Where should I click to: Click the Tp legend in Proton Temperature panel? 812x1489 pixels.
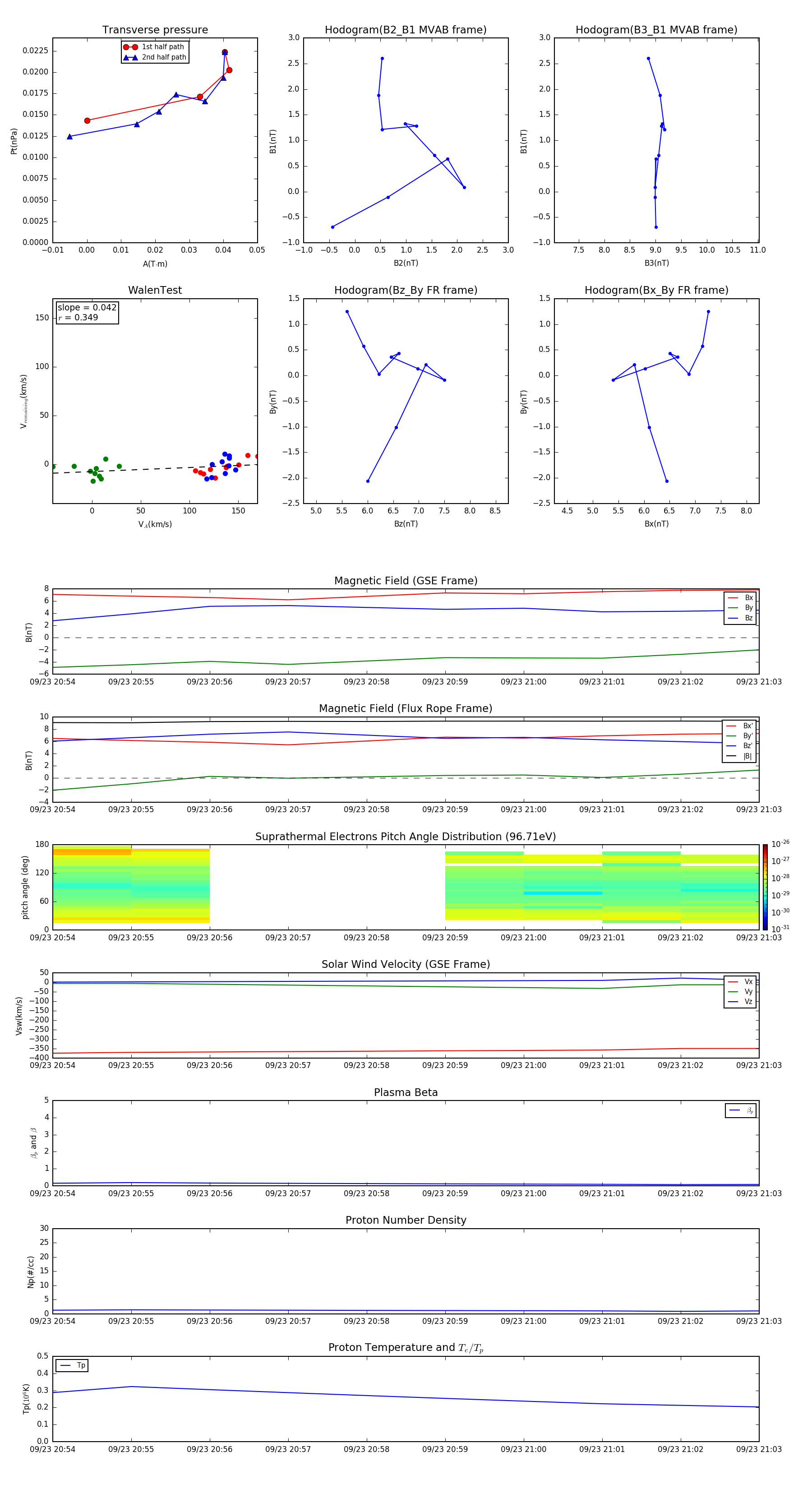pyautogui.click(x=72, y=1365)
